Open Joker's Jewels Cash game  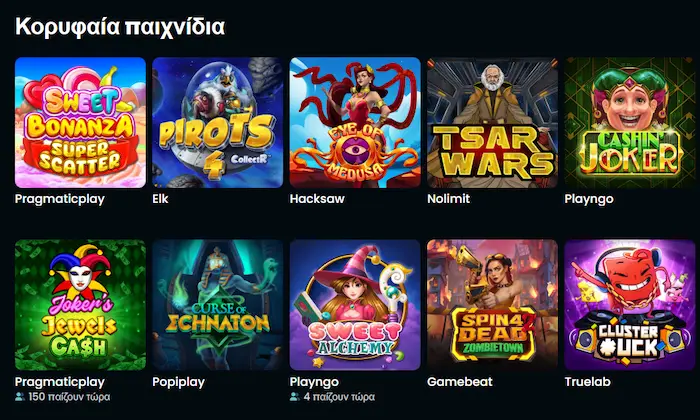(x=80, y=305)
